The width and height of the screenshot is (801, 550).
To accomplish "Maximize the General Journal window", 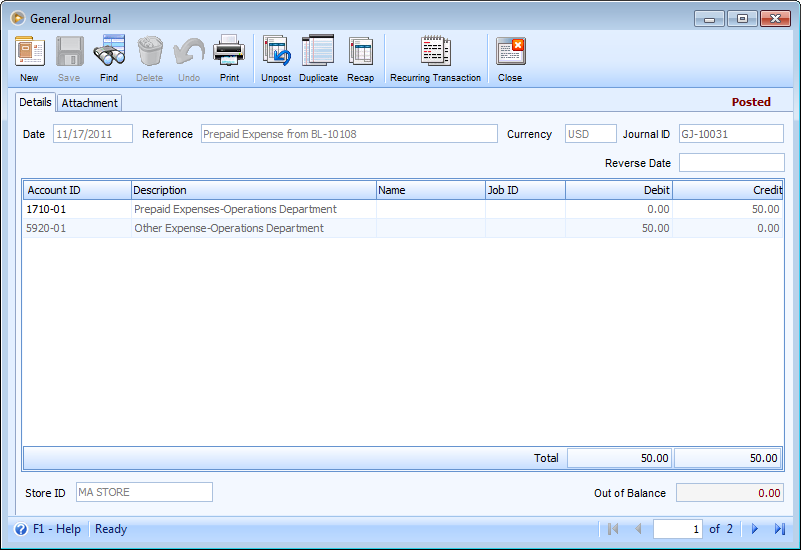I will click(x=742, y=19).
